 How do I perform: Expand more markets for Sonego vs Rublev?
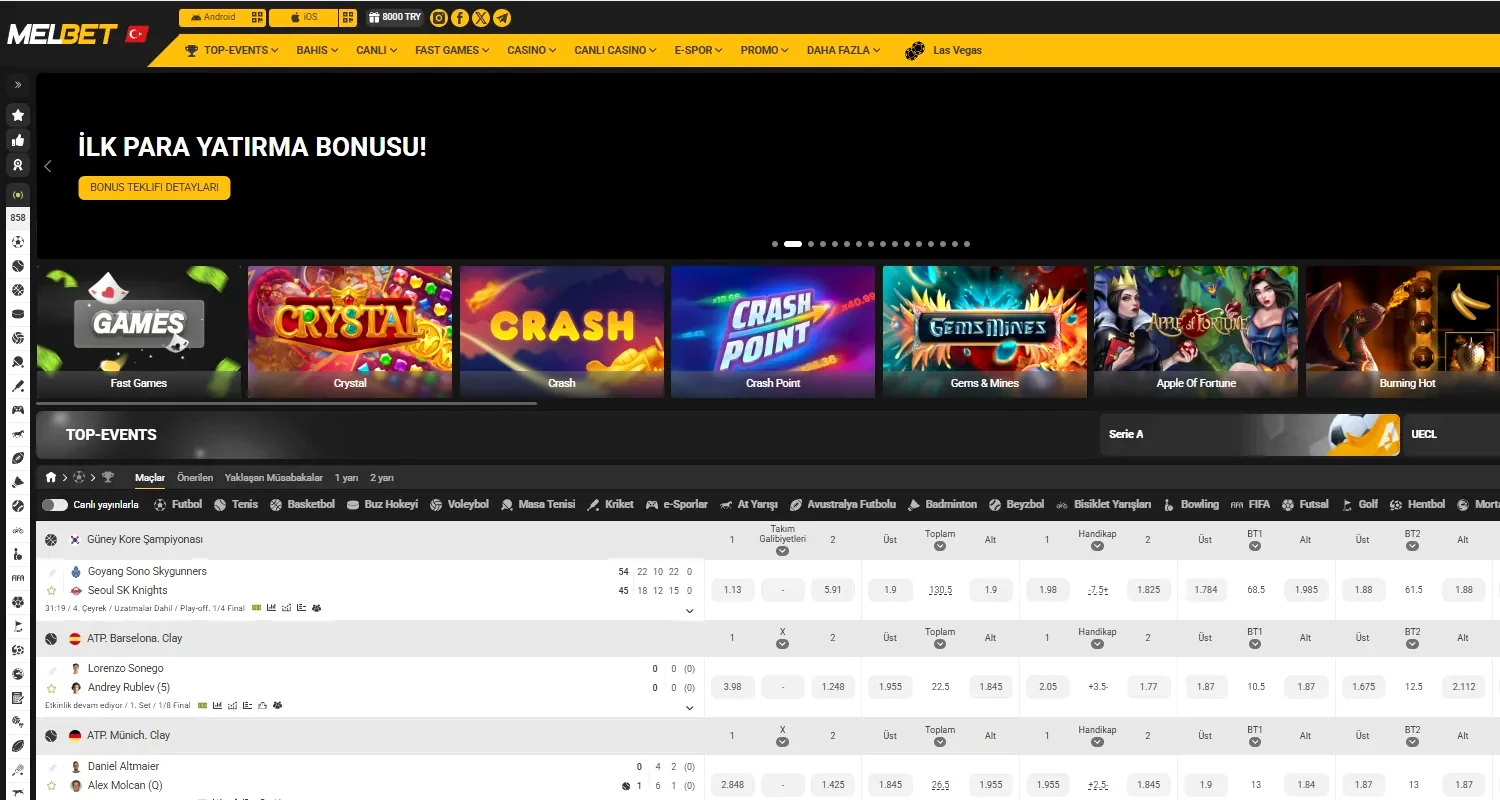(x=689, y=708)
